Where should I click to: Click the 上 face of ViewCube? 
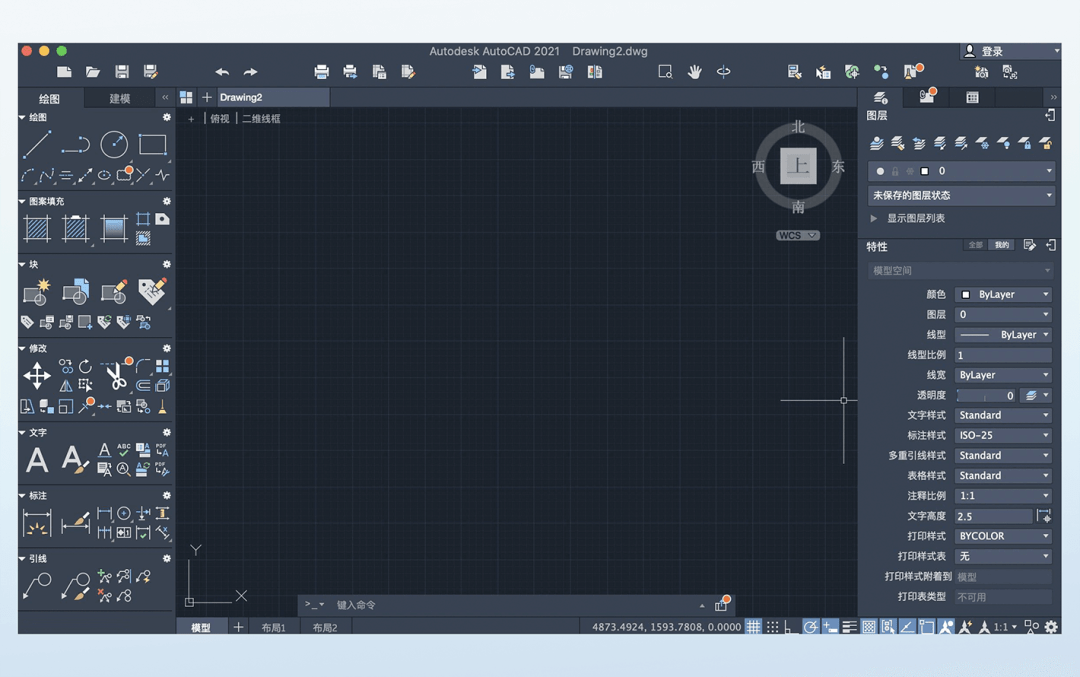coord(798,166)
